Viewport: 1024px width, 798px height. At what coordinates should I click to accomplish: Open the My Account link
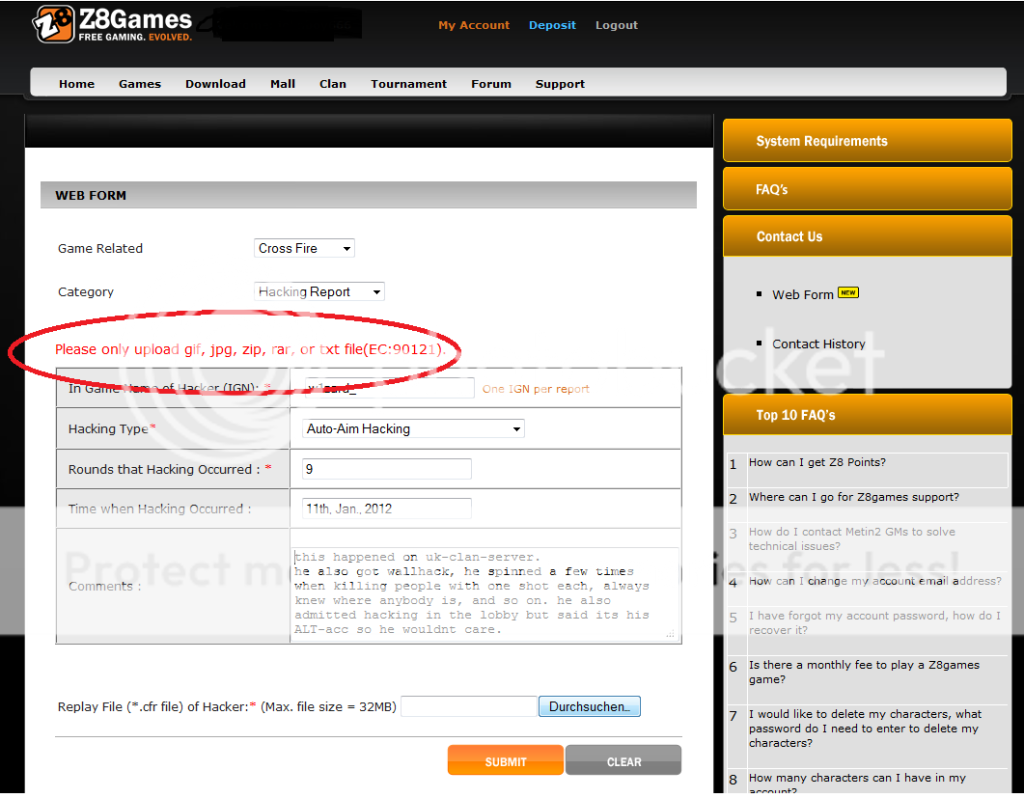coord(473,25)
